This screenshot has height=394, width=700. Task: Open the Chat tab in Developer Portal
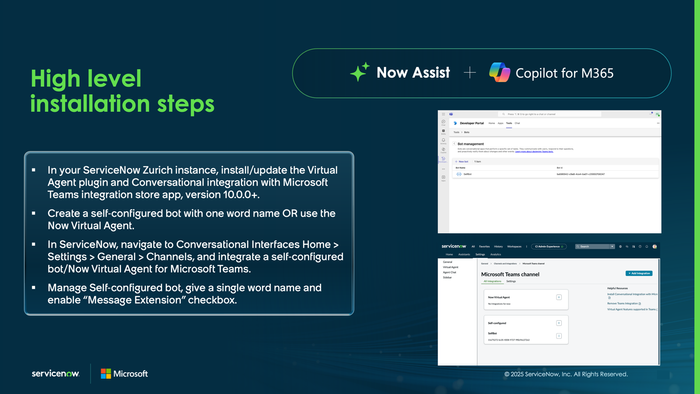[517, 123]
